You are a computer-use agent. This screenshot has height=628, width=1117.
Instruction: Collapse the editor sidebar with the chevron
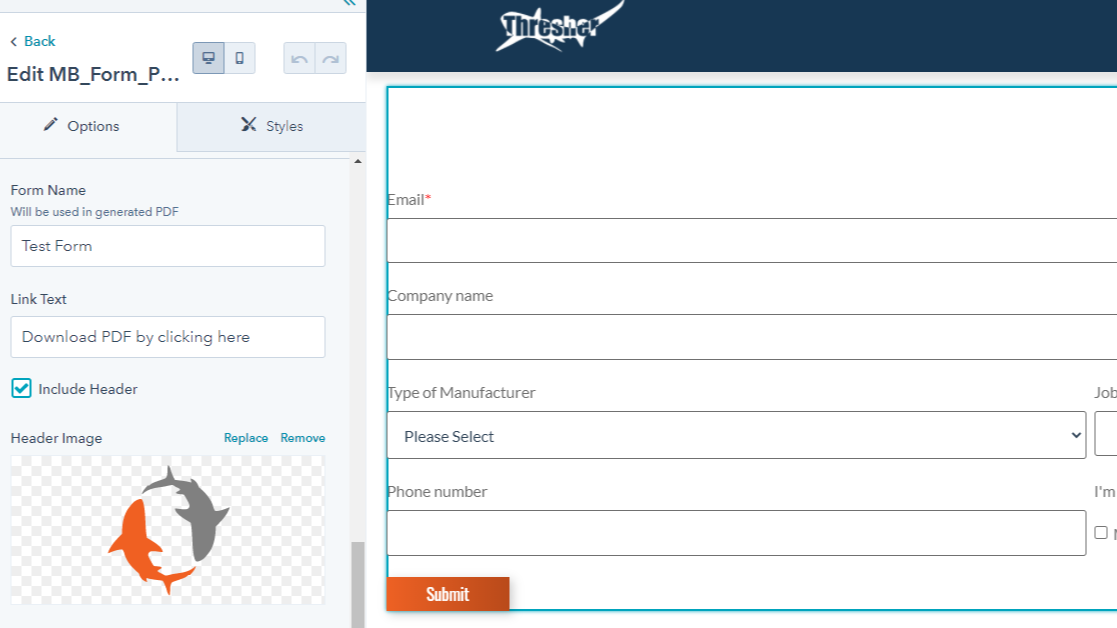tap(348, 4)
